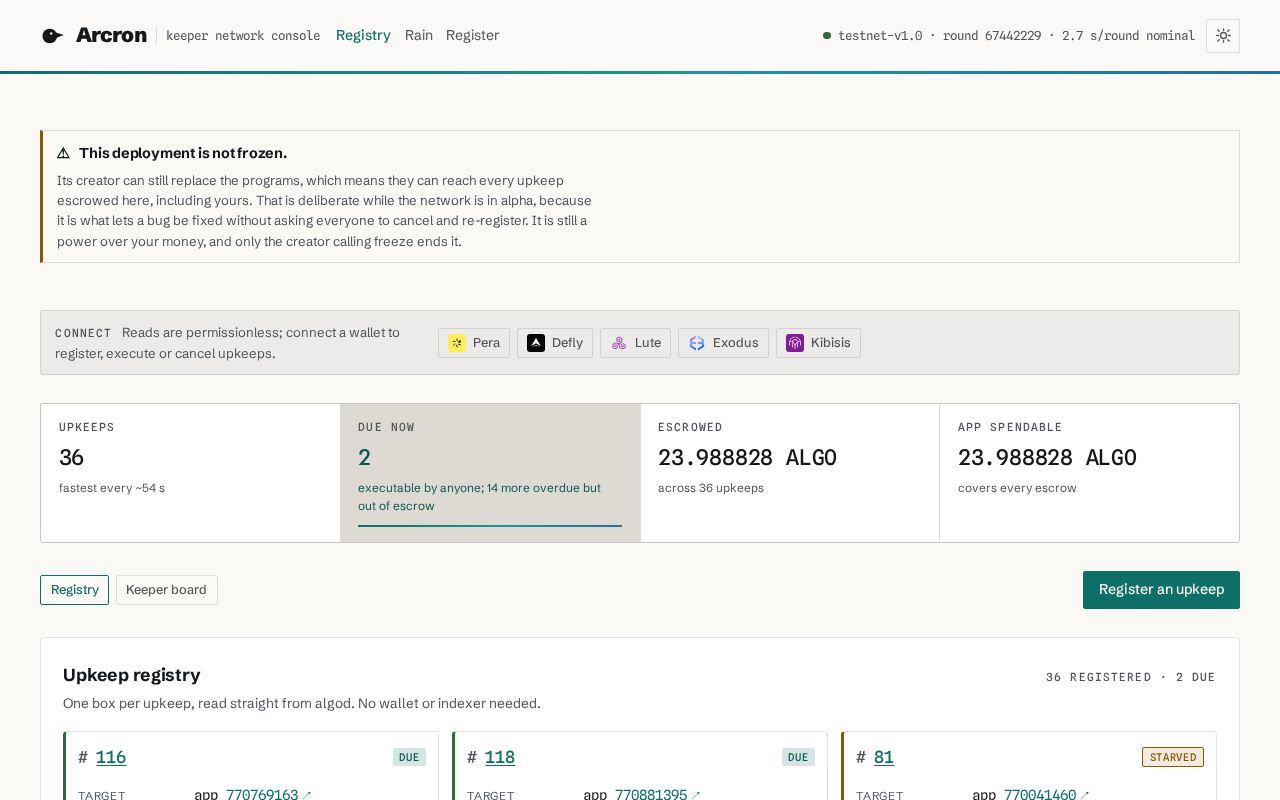This screenshot has height=800, width=1280.
Task: Go to the Rain page
Action: coord(419,35)
